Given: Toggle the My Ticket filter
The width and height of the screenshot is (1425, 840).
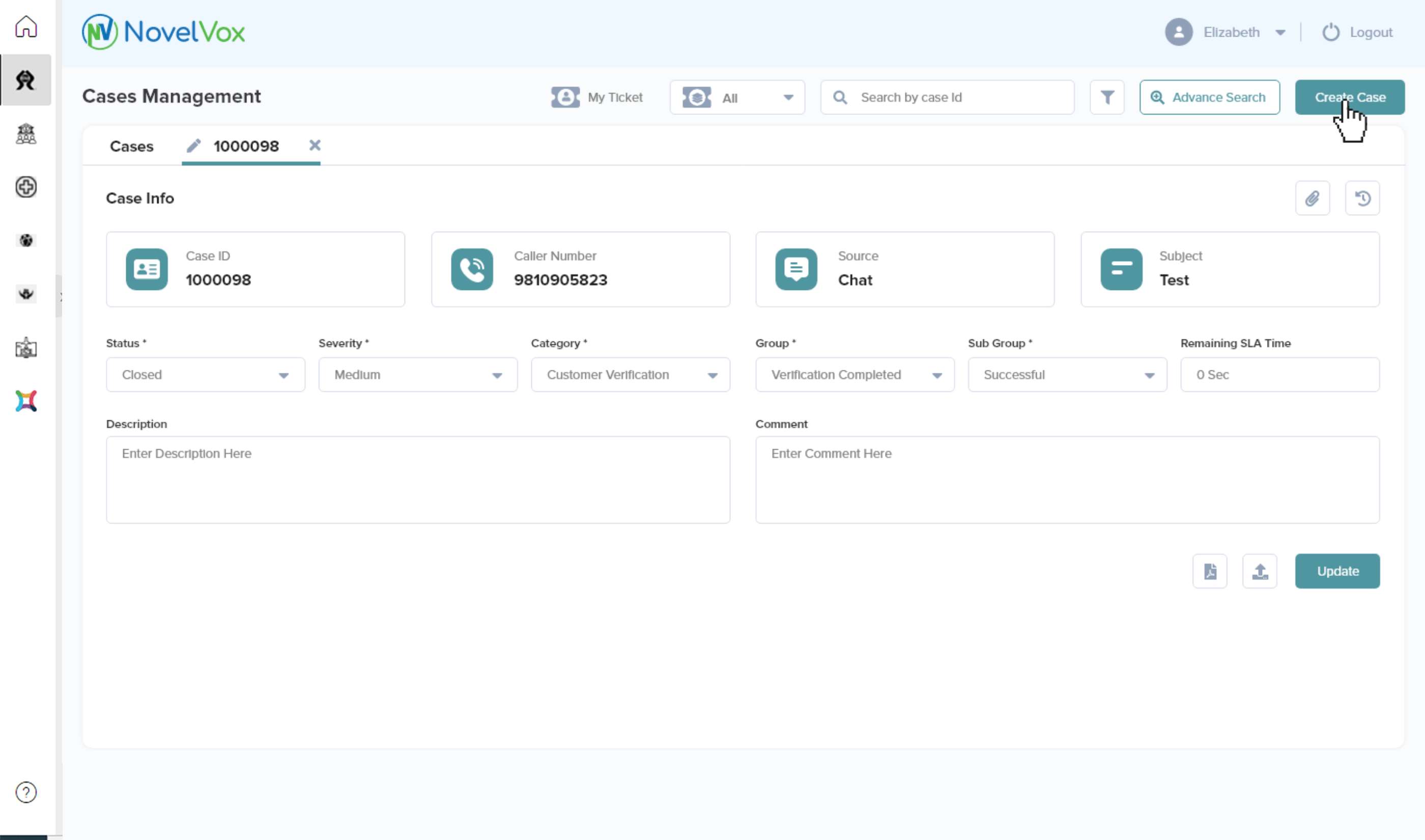Looking at the screenshot, I should point(597,97).
